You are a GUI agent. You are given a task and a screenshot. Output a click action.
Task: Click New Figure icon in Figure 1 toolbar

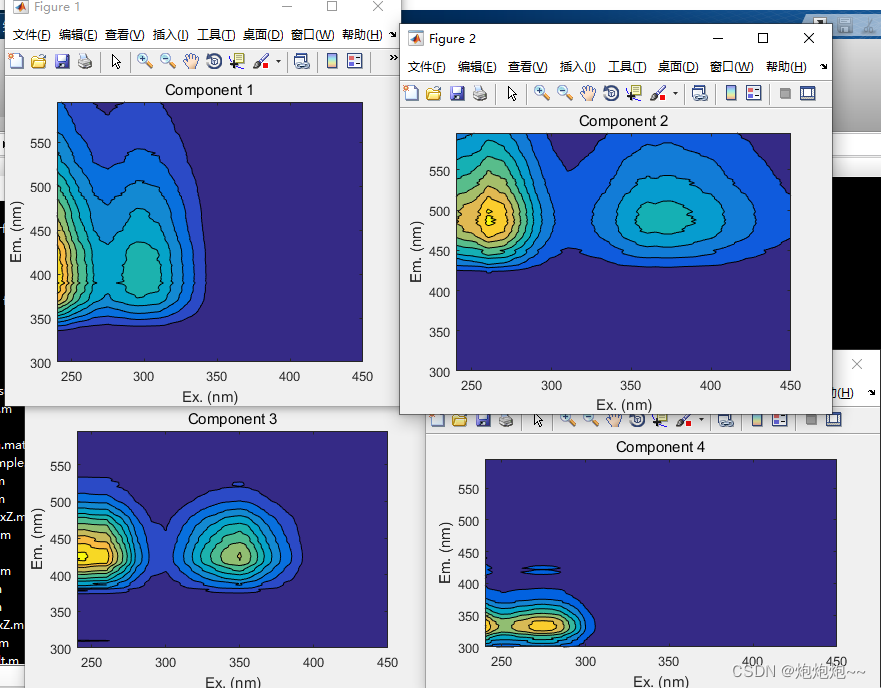[x=16, y=61]
